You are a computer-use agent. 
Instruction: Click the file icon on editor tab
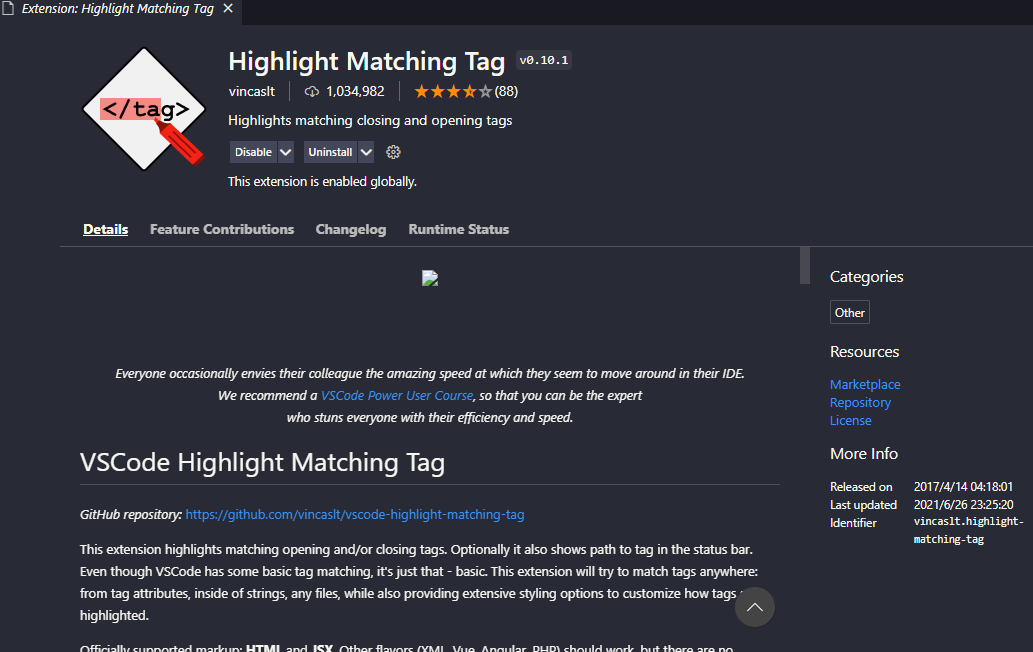[9, 8]
